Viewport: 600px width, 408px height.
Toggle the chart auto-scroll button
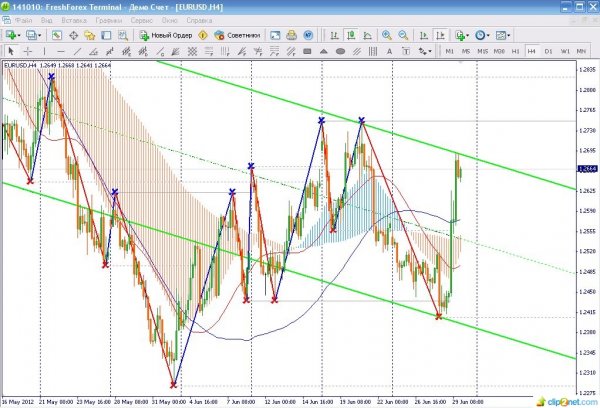pyautogui.click(x=423, y=34)
